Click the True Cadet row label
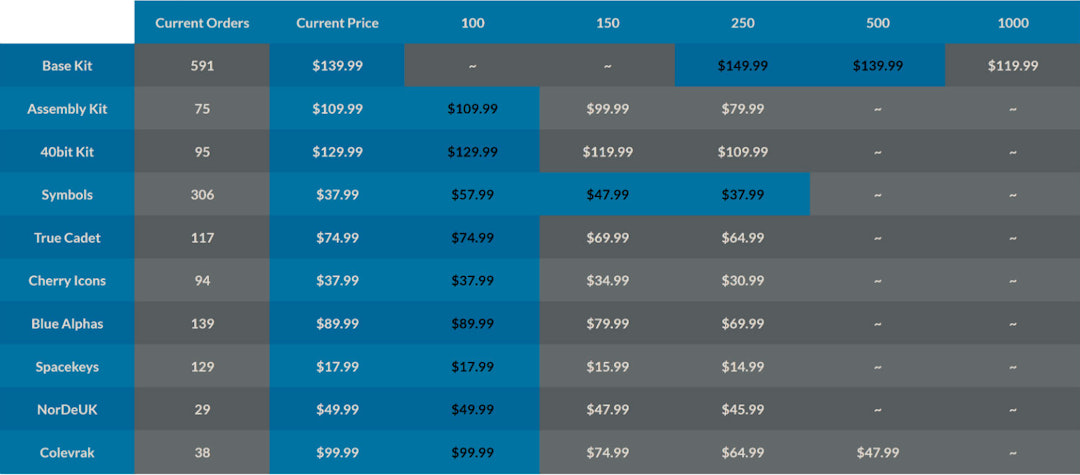The width and height of the screenshot is (1080, 475). (x=67, y=238)
